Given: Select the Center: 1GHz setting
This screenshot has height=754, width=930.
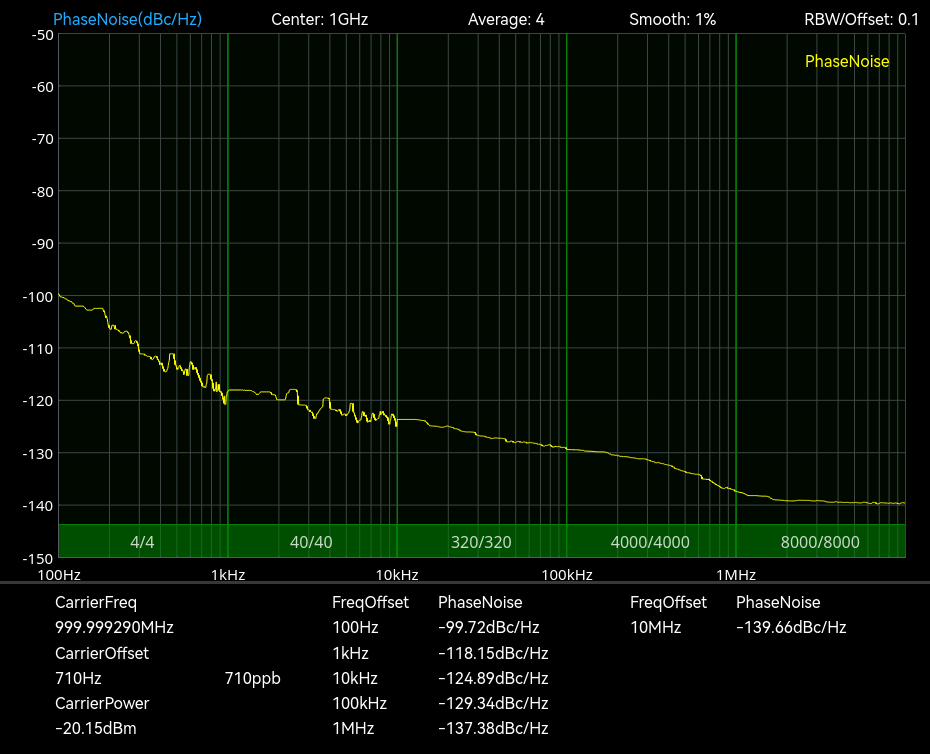Looking at the screenshot, I should pyautogui.click(x=320, y=20).
